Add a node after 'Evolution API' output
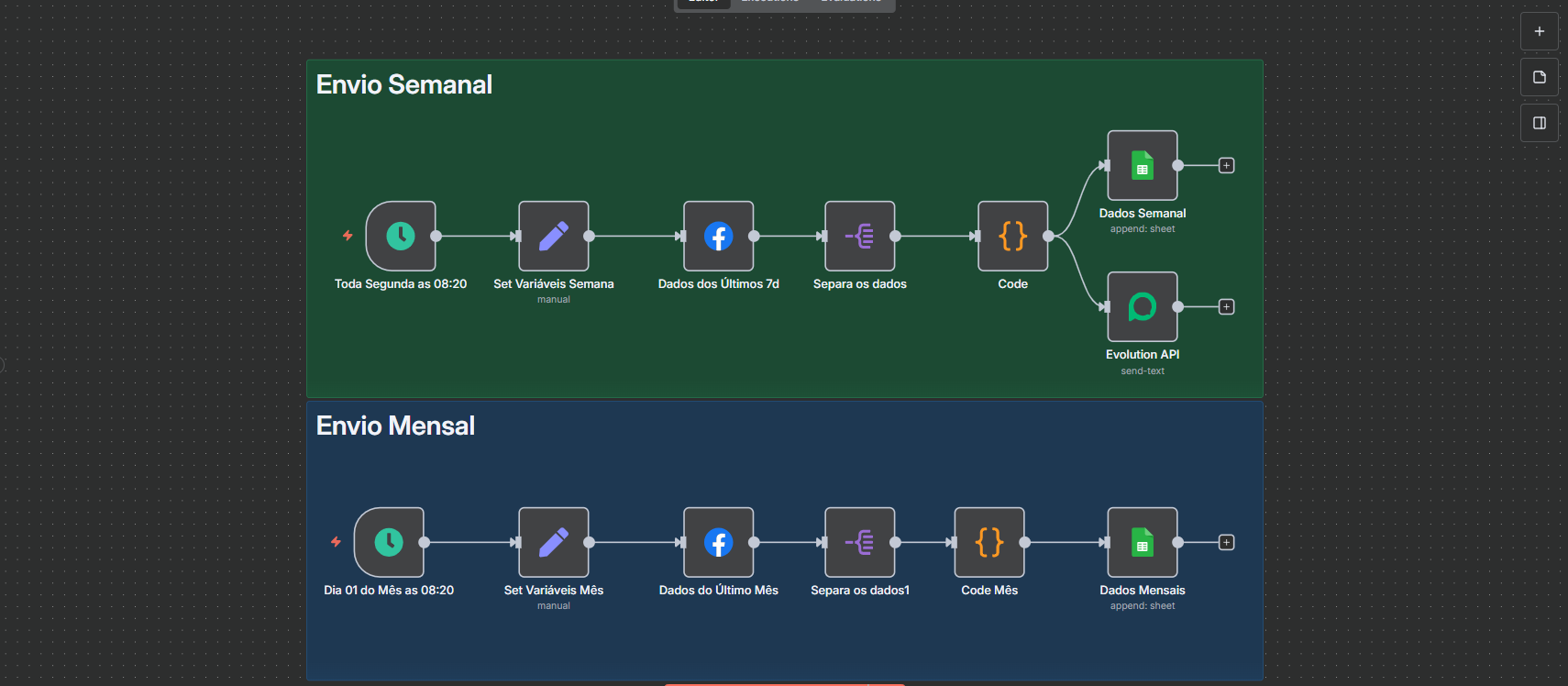 pyautogui.click(x=1226, y=307)
